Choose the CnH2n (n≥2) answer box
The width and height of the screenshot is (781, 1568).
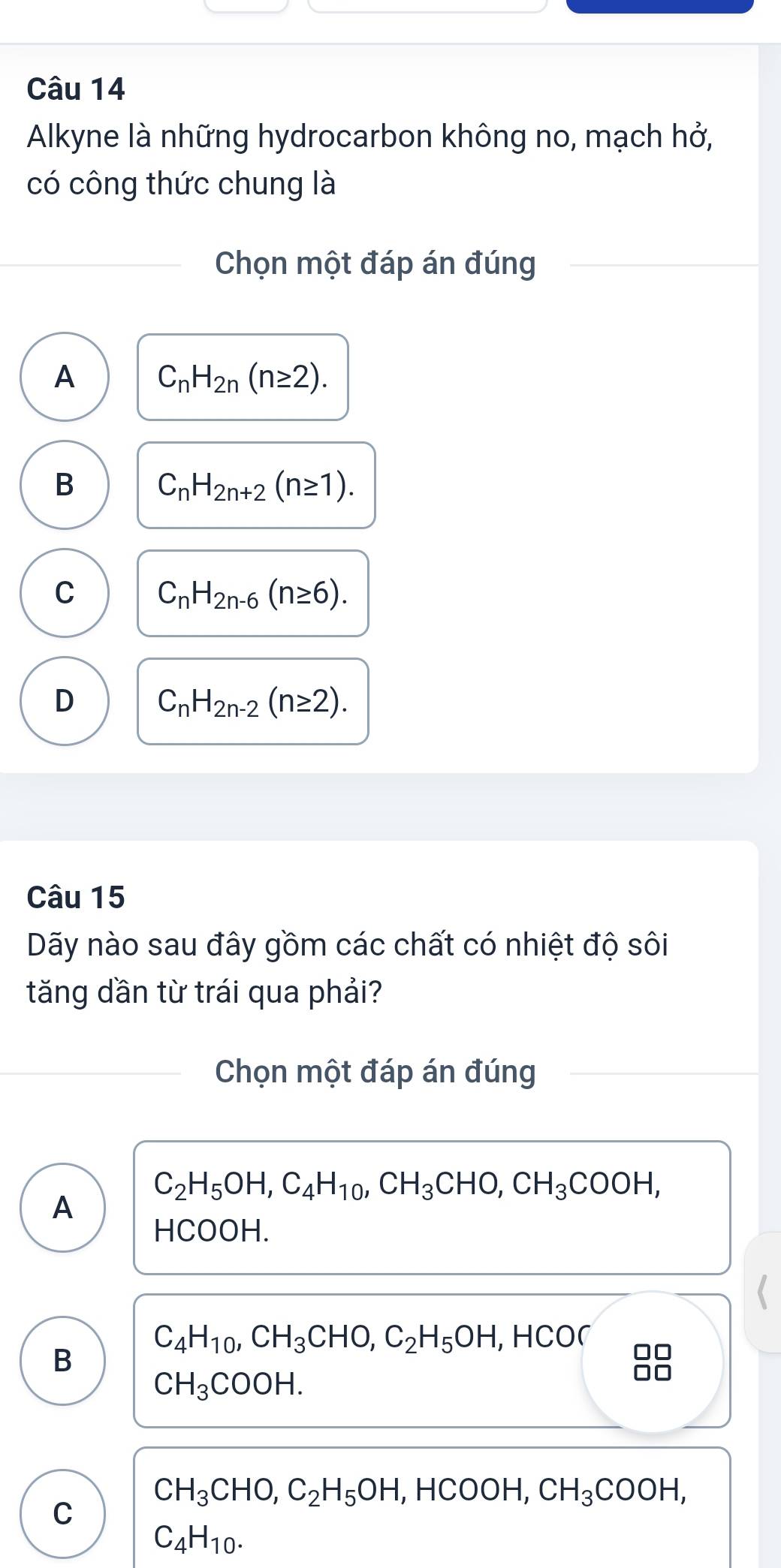[x=243, y=377]
